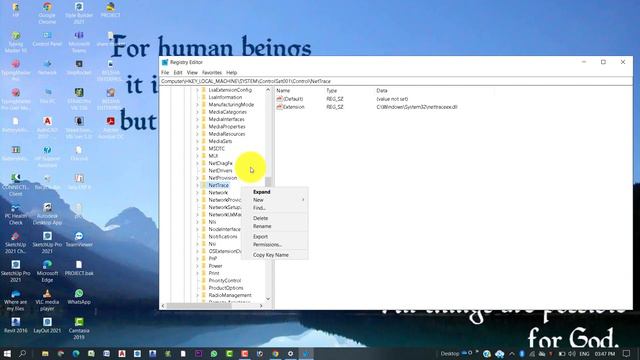The image size is (640, 360).
Task: Choose Delete in context menu
Action: pyautogui.click(x=274, y=218)
